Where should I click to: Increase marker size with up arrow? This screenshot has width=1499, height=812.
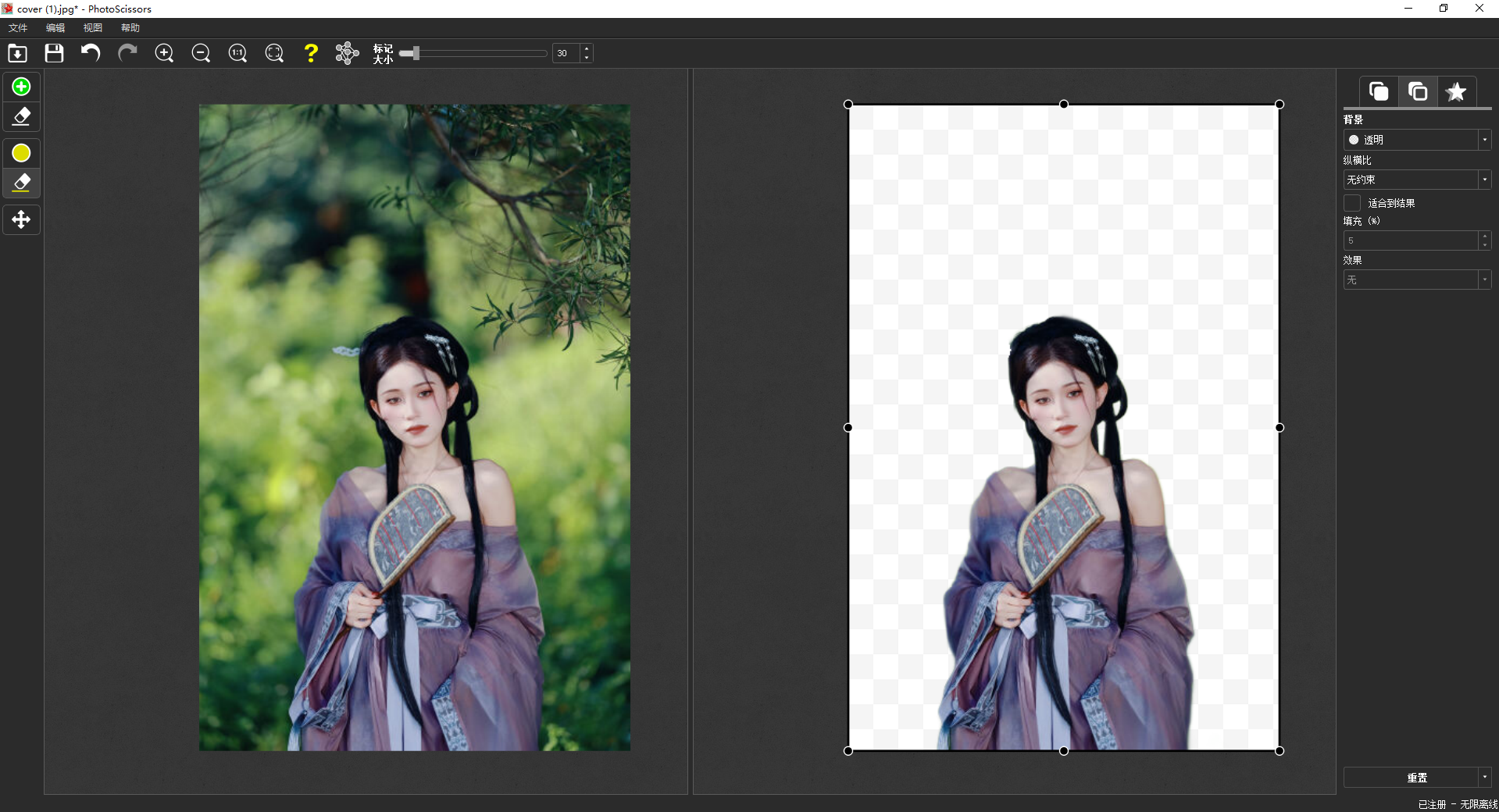click(x=587, y=48)
